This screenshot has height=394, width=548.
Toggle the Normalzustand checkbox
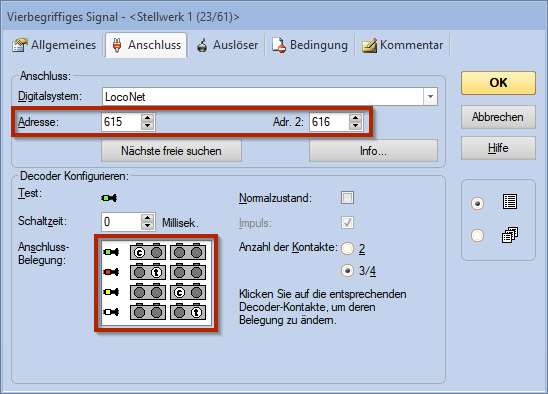coord(347,198)
